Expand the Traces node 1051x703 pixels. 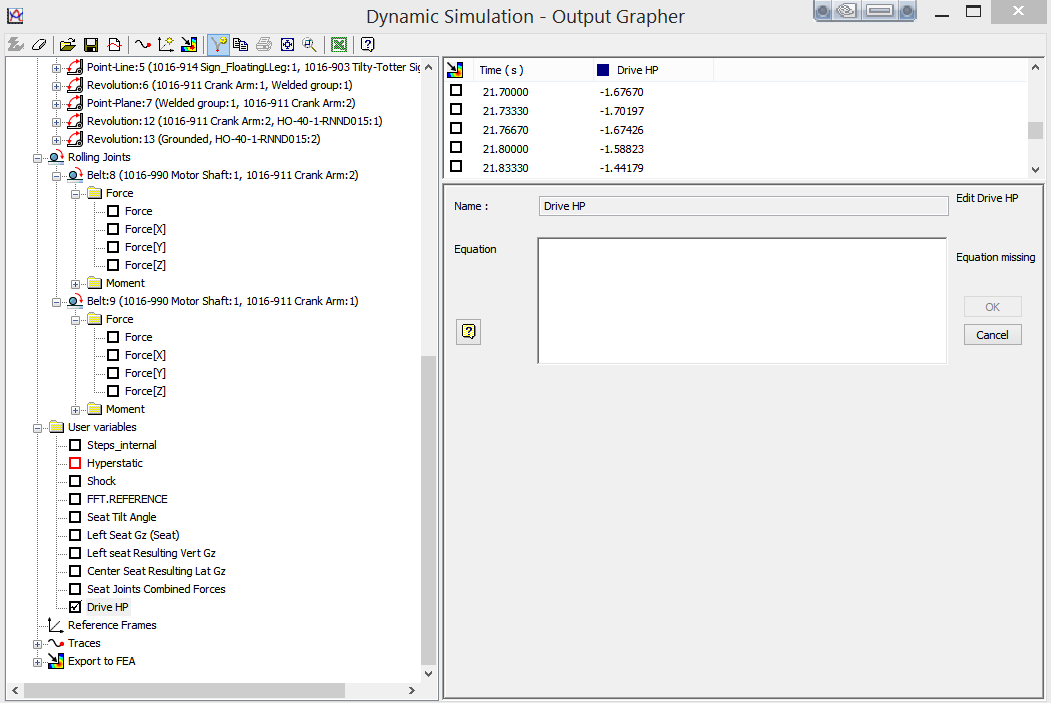[38, 644]
